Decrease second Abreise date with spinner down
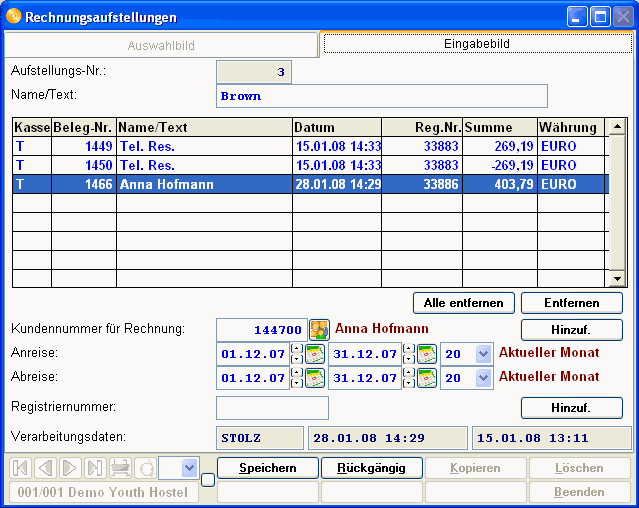 coord(409,383)
